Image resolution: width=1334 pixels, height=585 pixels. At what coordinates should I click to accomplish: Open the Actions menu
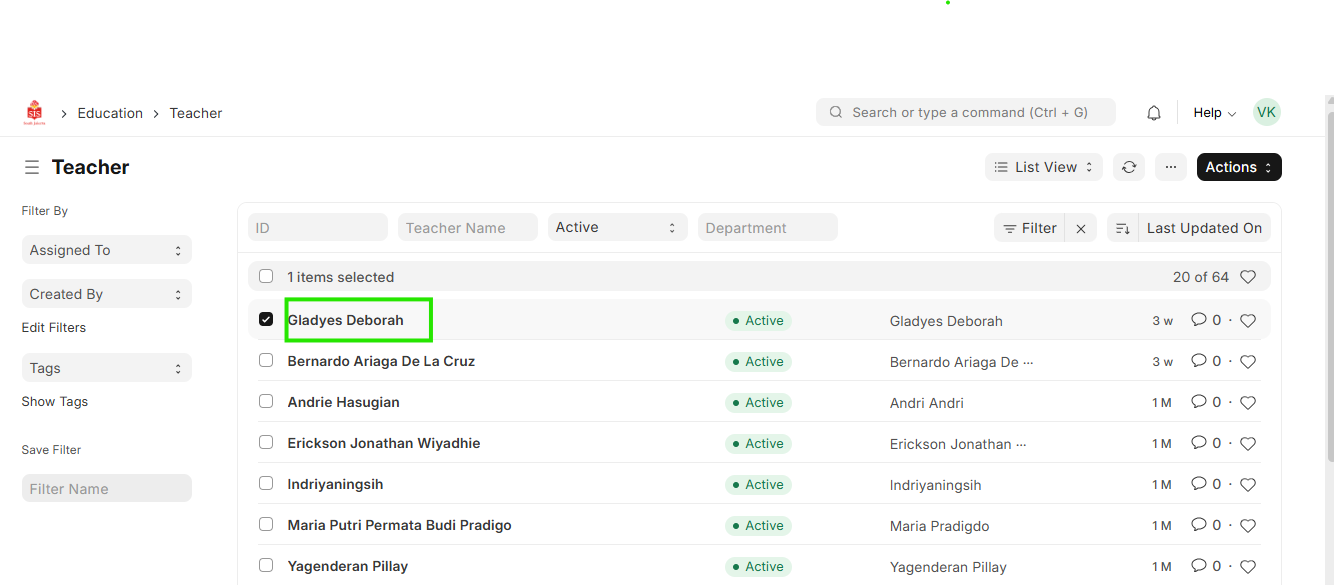coord(1238,167)
